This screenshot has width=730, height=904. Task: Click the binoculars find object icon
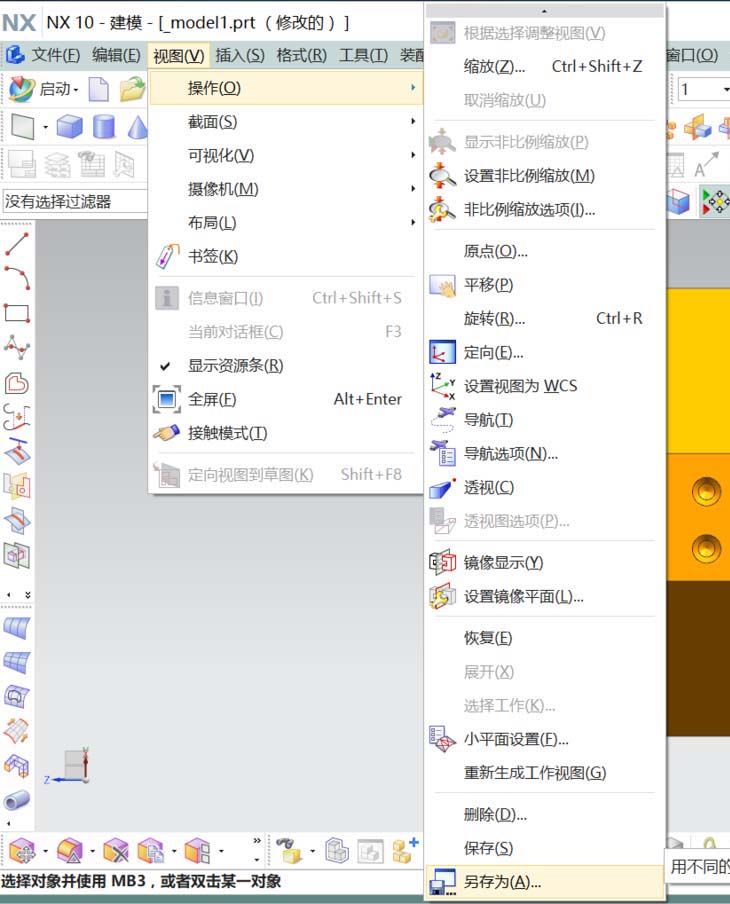pyautogui.click(x=289, y=850)
